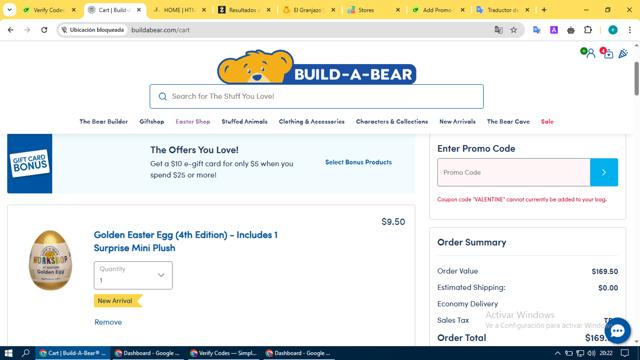This screenshot has width=640, height=360.
Task: Switch to Traductor tab
Action: pyautogui.click(x=502, y=10)
